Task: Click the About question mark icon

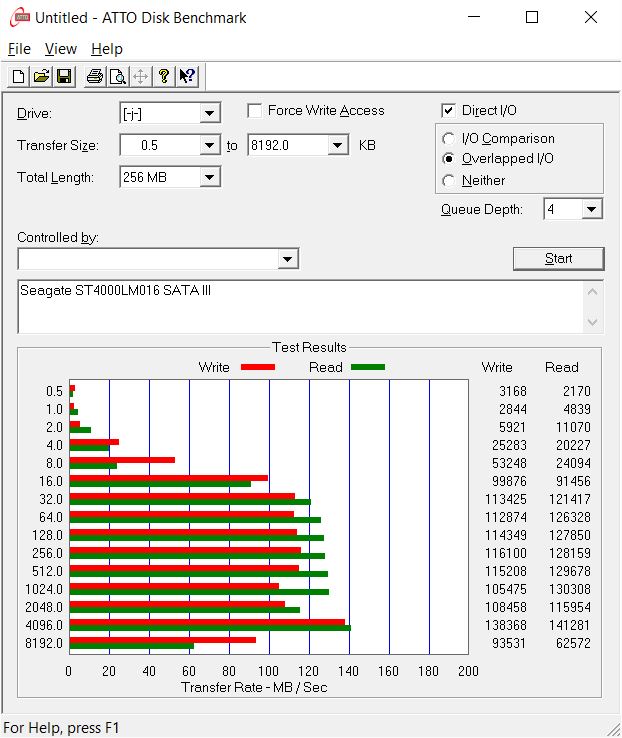Action: tap(164, 76)
